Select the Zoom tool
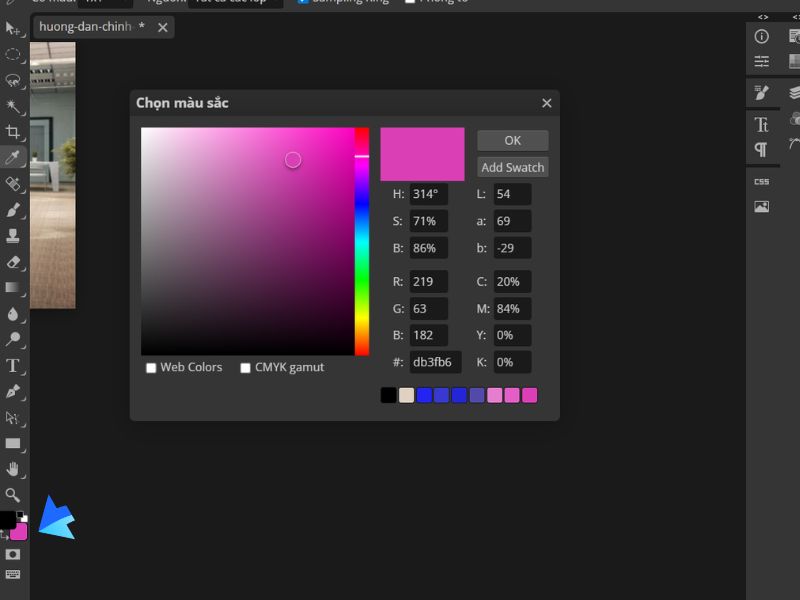The height and width of the screenshot is (600, 800). coord(12,495)
